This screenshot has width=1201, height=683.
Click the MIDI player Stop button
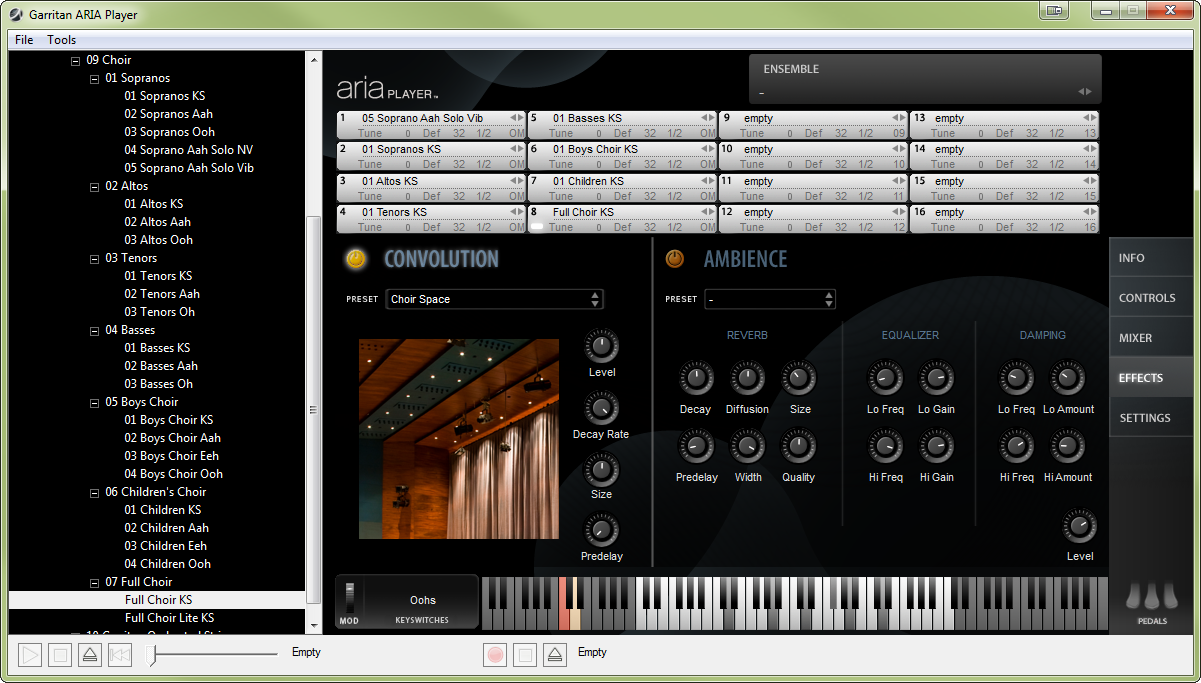click(x=61, y=655)
